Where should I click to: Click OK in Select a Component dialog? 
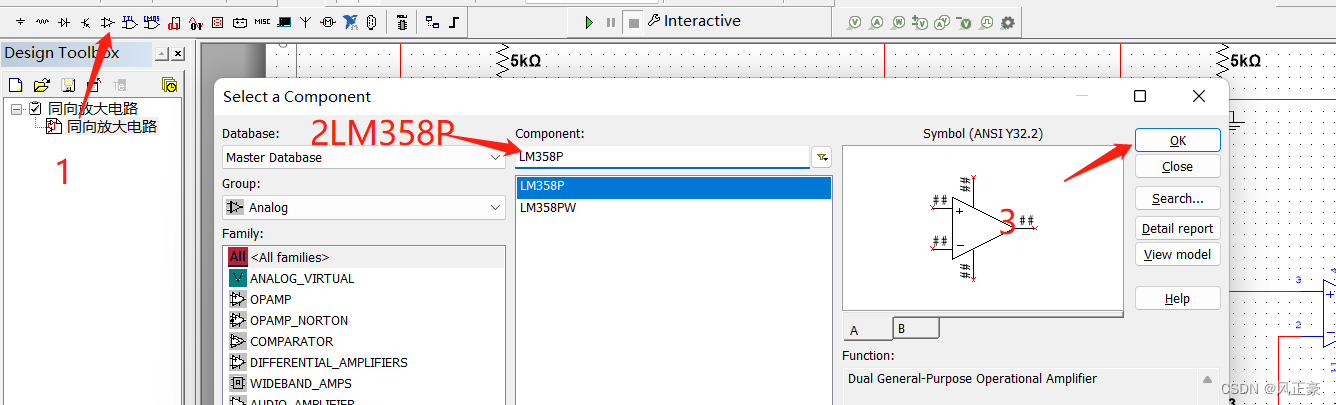click(1178, 140)
